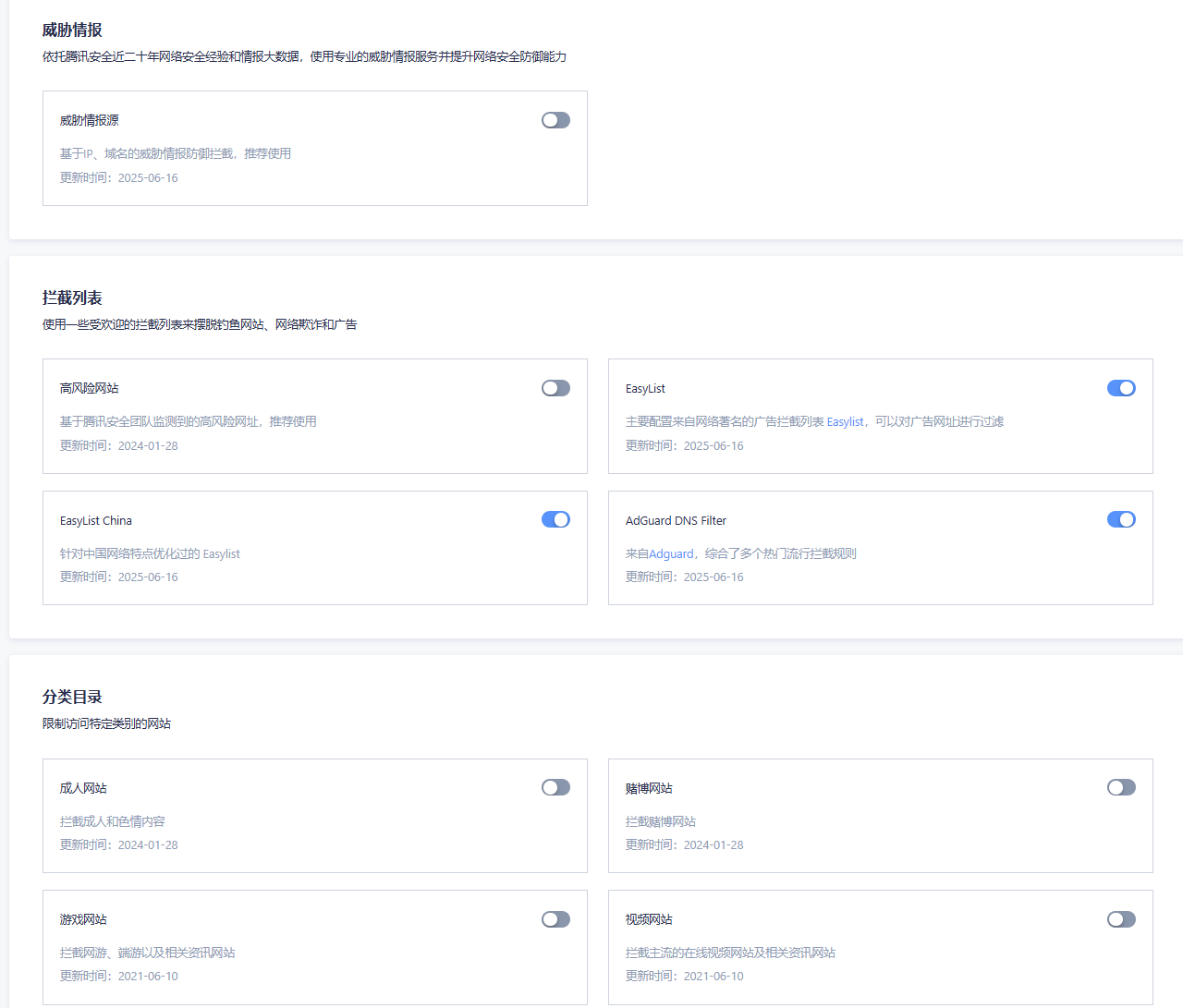Toggle on 视频网站 blocking
This screenshot has width=1183, height=1008.
[1121, 919]
